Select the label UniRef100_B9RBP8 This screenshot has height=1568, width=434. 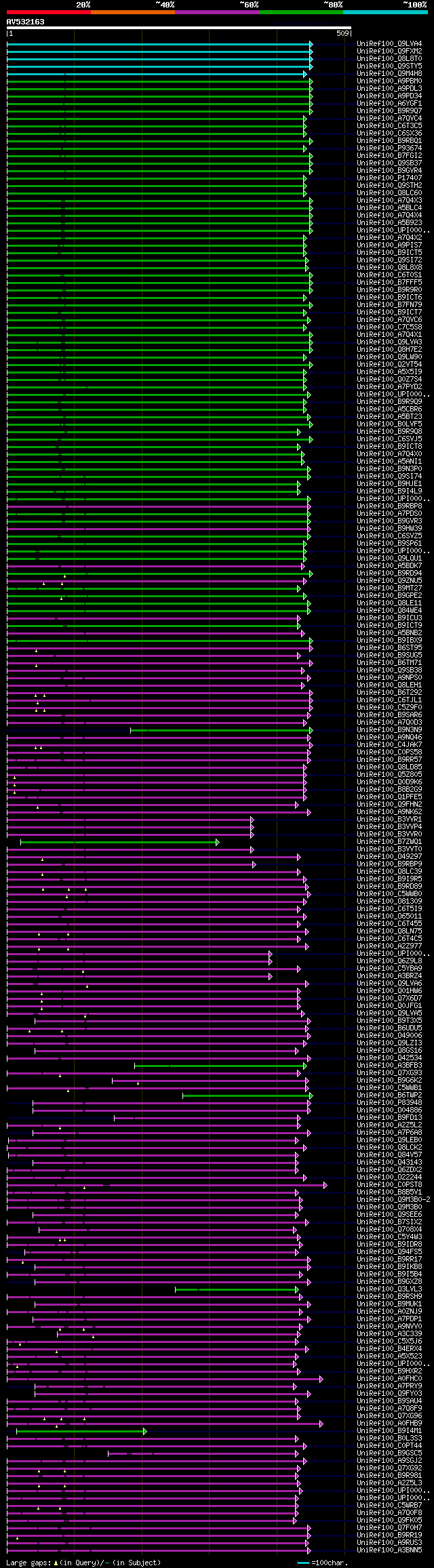coord(389,506)
